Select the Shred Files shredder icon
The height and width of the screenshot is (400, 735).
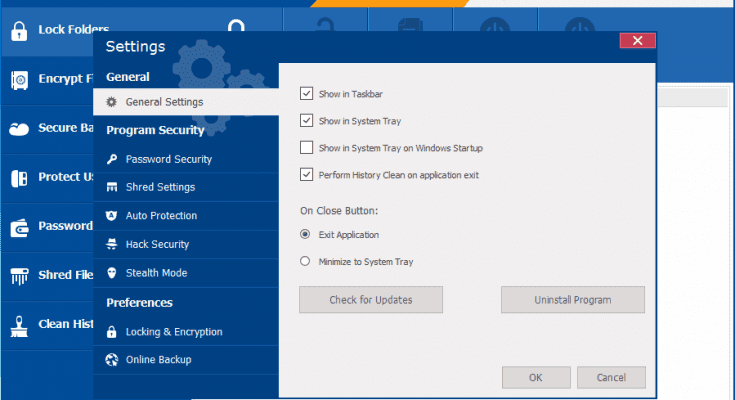point(18,275)
